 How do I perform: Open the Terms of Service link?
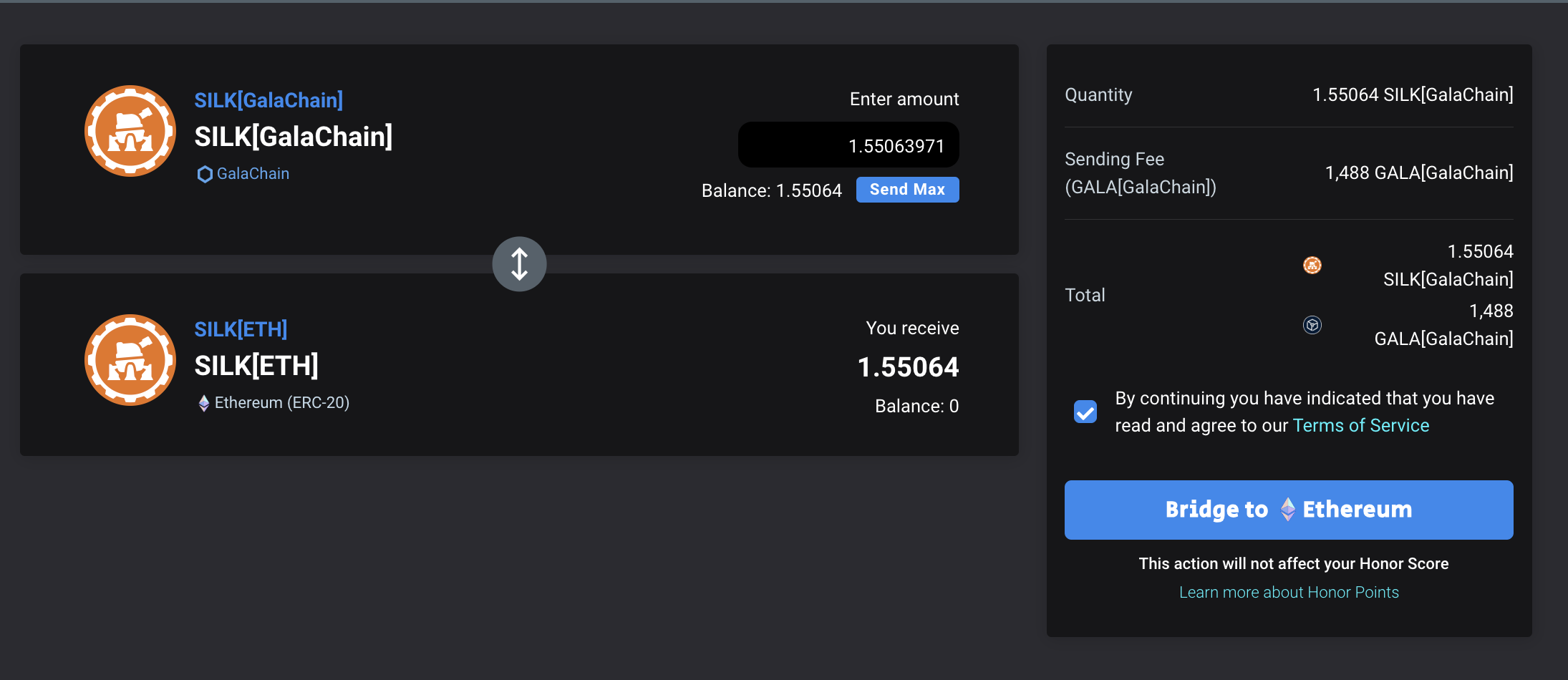tap(1361, 425)
